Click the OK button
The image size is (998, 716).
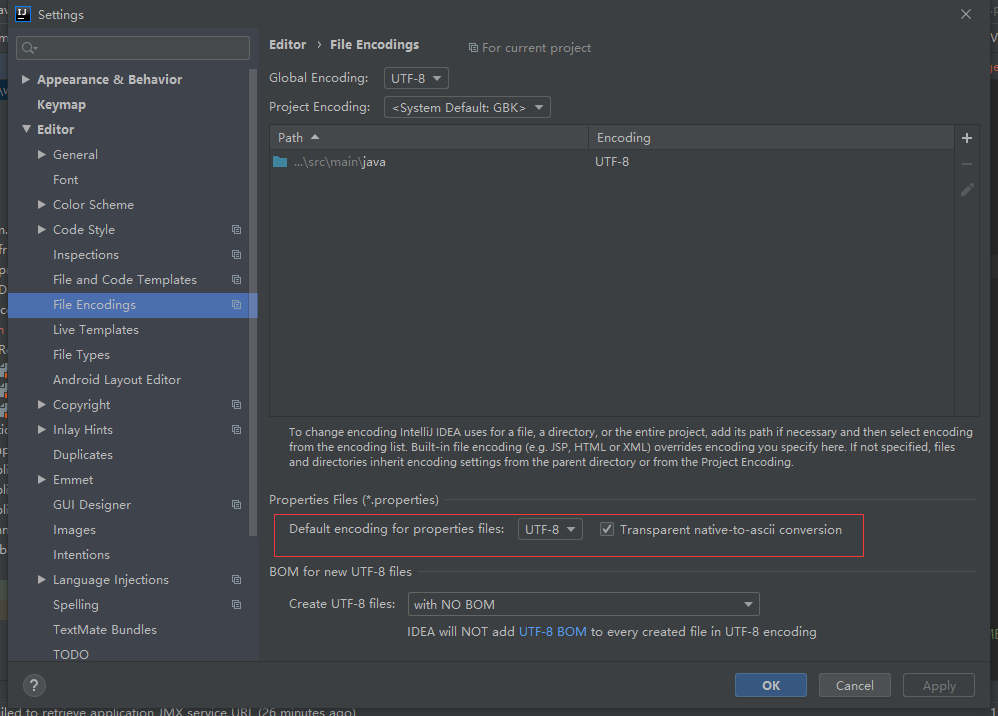coord(771,685)
